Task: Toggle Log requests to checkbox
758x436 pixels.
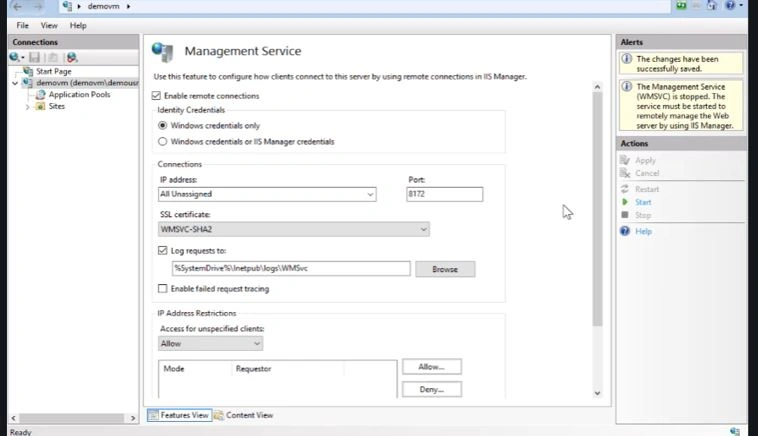Action: pyautogui.click(x=162, y=250)
